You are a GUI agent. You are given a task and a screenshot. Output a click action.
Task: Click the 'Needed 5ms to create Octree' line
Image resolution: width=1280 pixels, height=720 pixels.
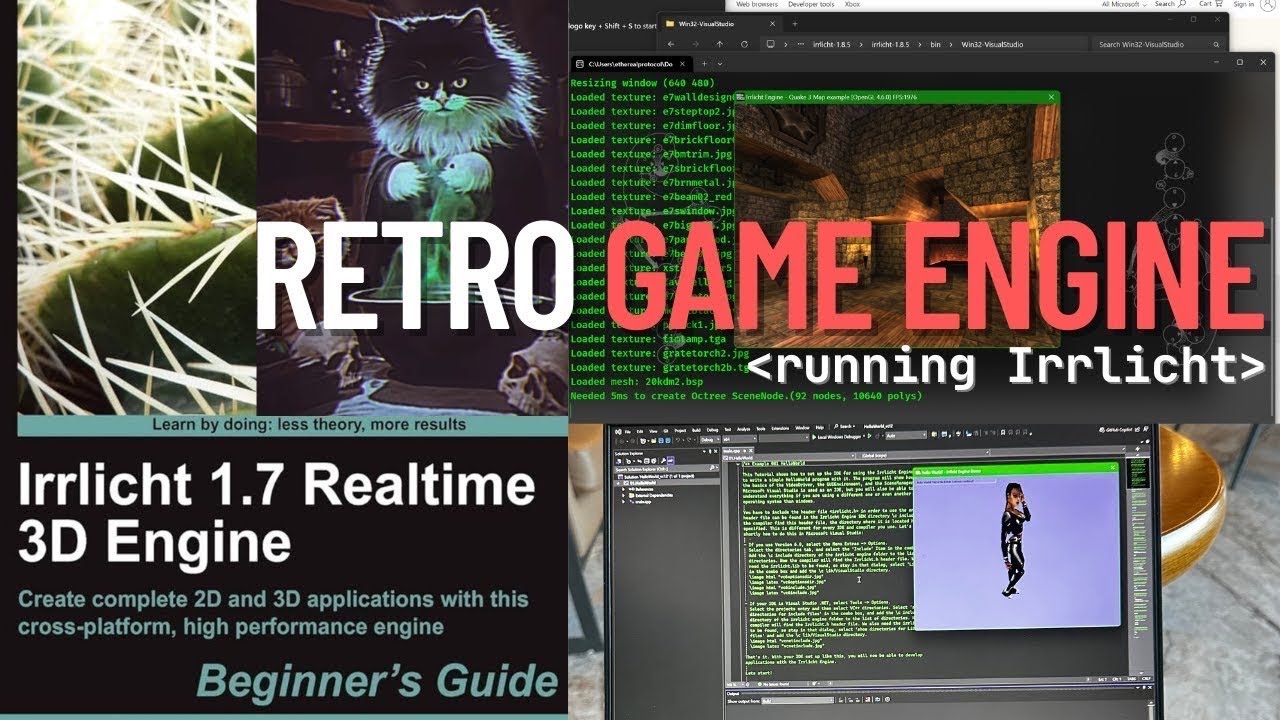746,396
